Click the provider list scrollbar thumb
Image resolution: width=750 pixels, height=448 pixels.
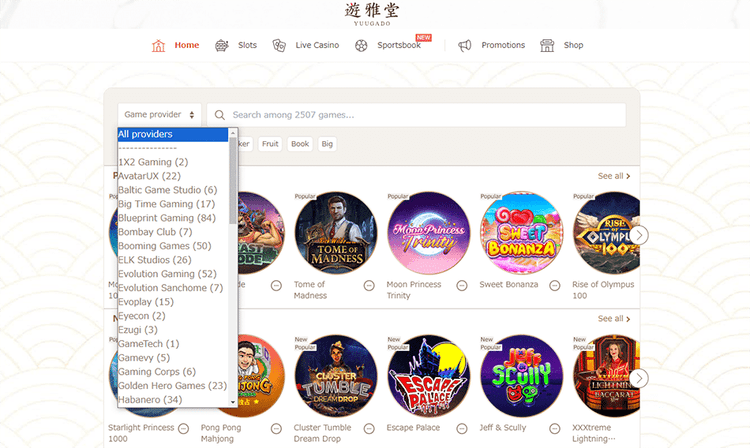point(233,181)
